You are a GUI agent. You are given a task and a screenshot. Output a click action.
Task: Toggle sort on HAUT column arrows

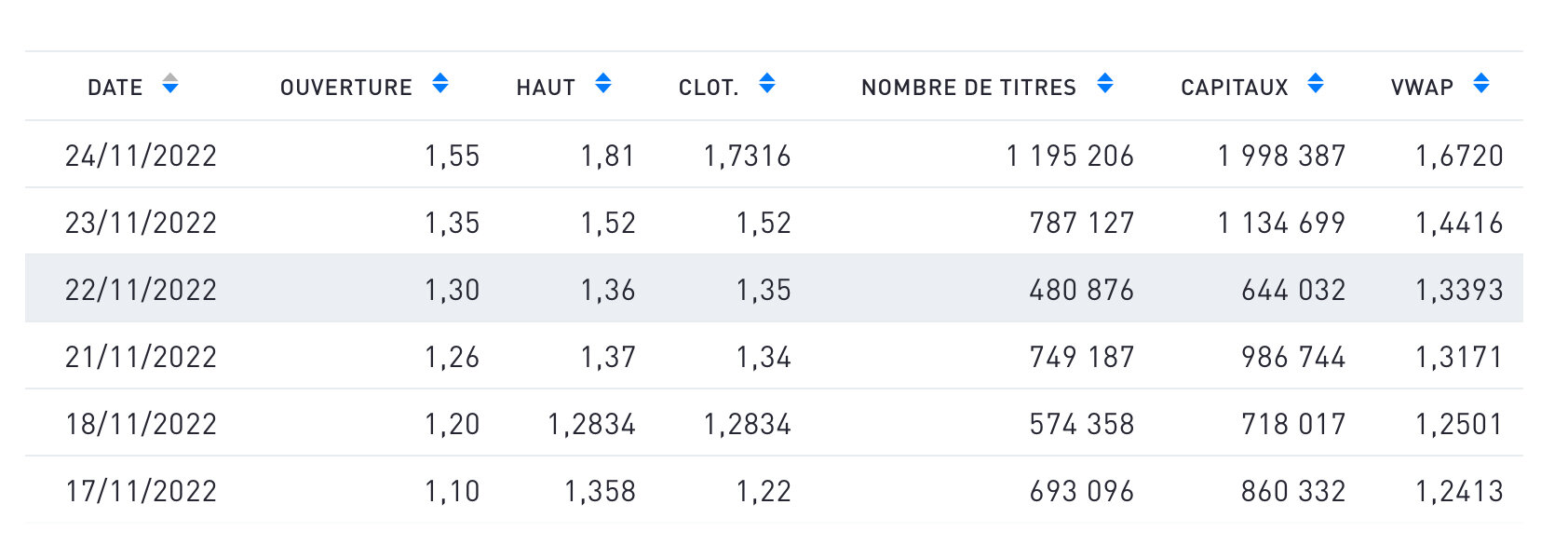click(x=603, y=84)
